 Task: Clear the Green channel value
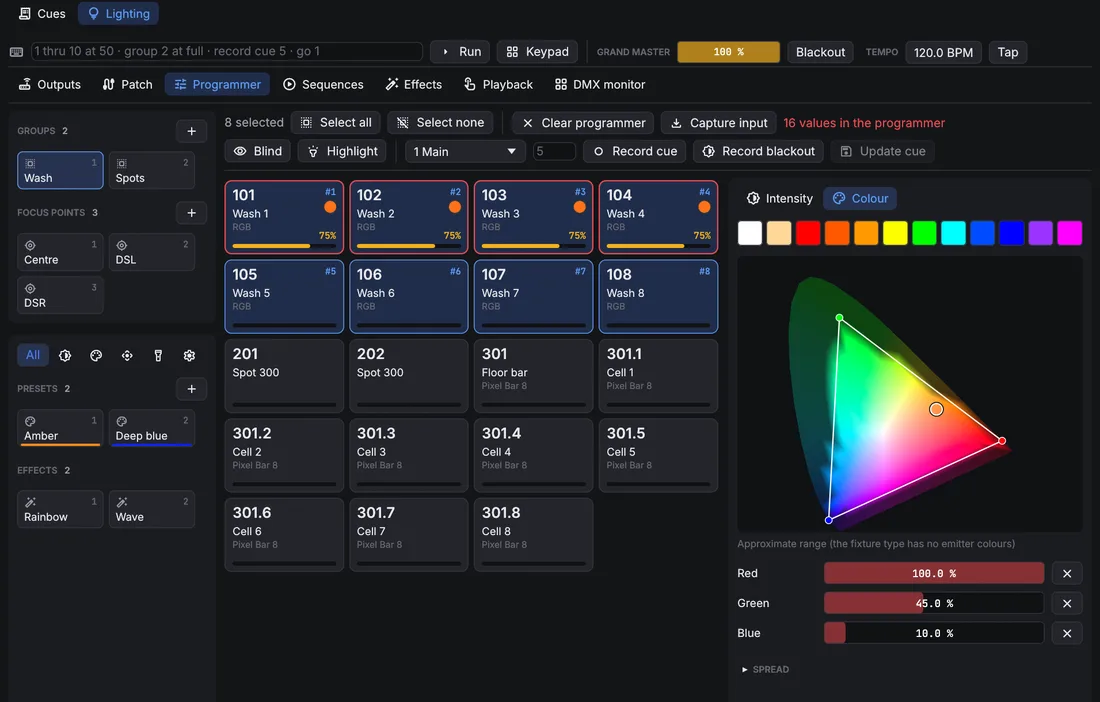[1067, 603]
